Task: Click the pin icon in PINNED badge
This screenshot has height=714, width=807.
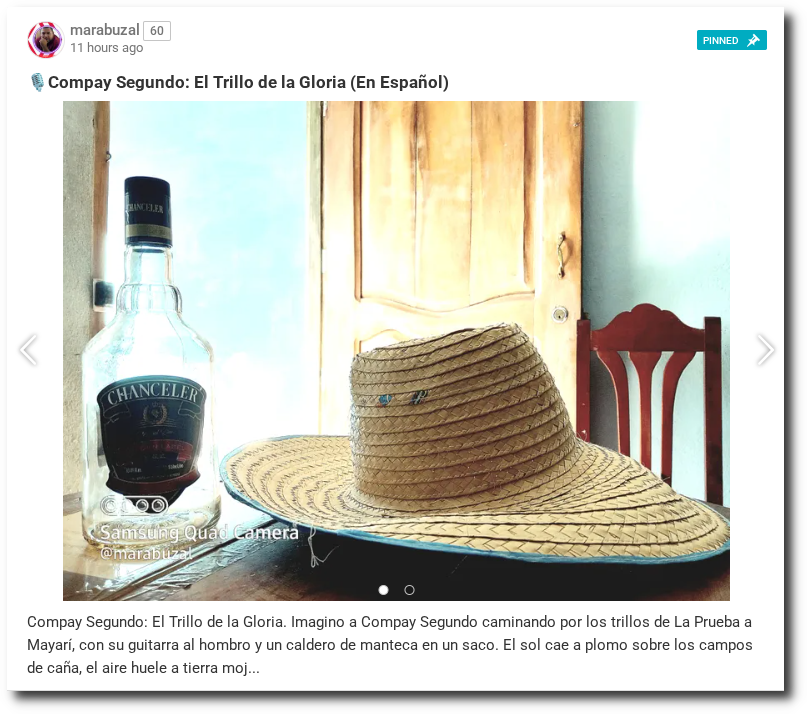Action: click(x=753, y=40)
